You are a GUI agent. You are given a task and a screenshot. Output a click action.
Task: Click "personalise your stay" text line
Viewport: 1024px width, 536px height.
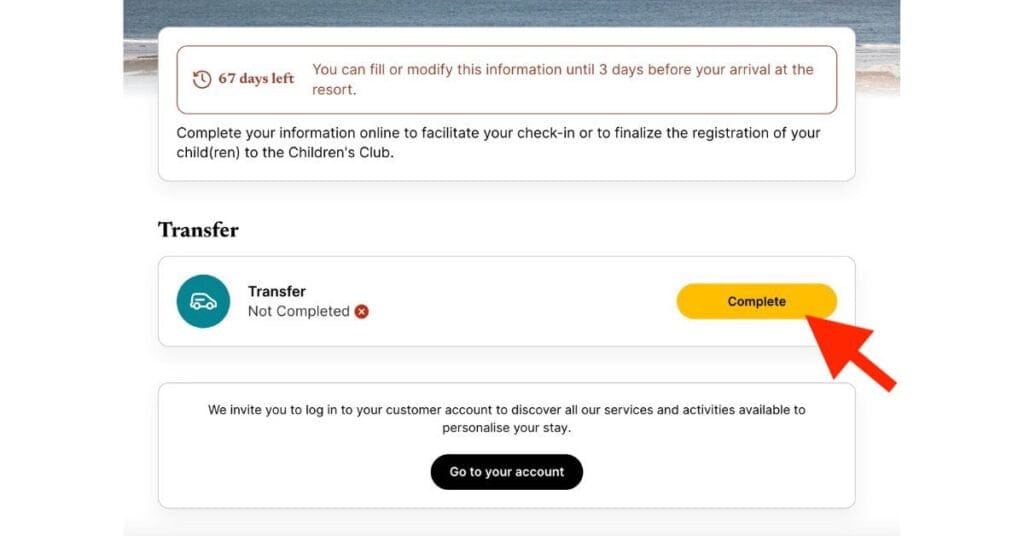[507, 428]
